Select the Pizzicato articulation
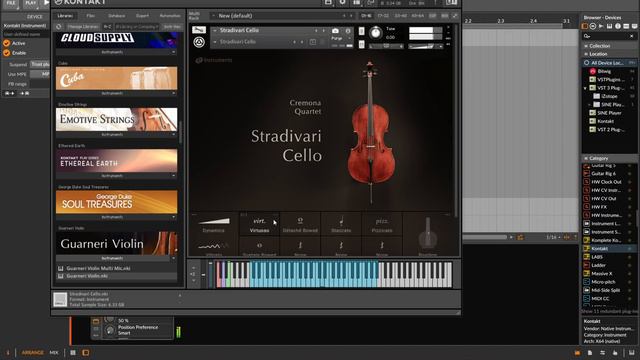 [382, 224]
